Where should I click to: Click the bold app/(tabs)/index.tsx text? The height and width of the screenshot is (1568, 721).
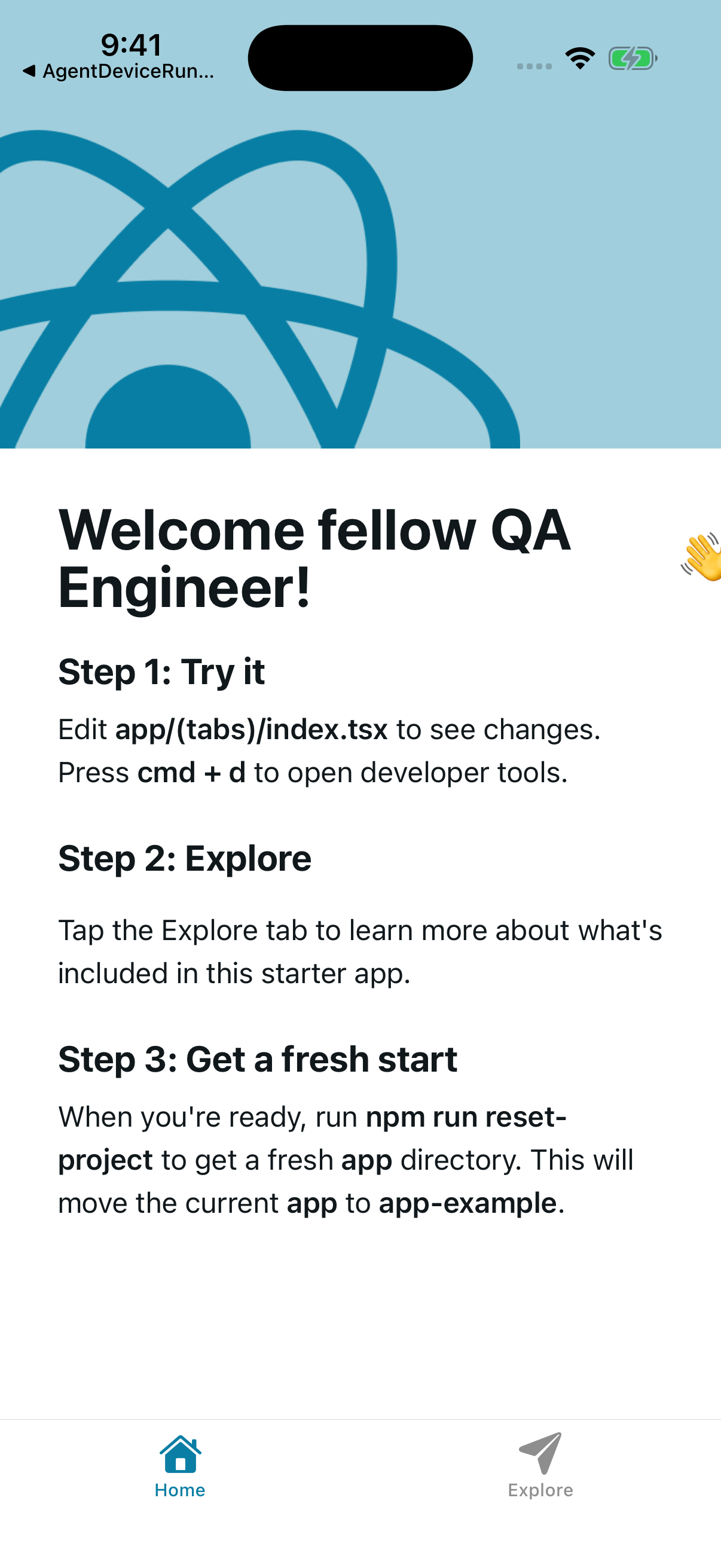point(251,729)
